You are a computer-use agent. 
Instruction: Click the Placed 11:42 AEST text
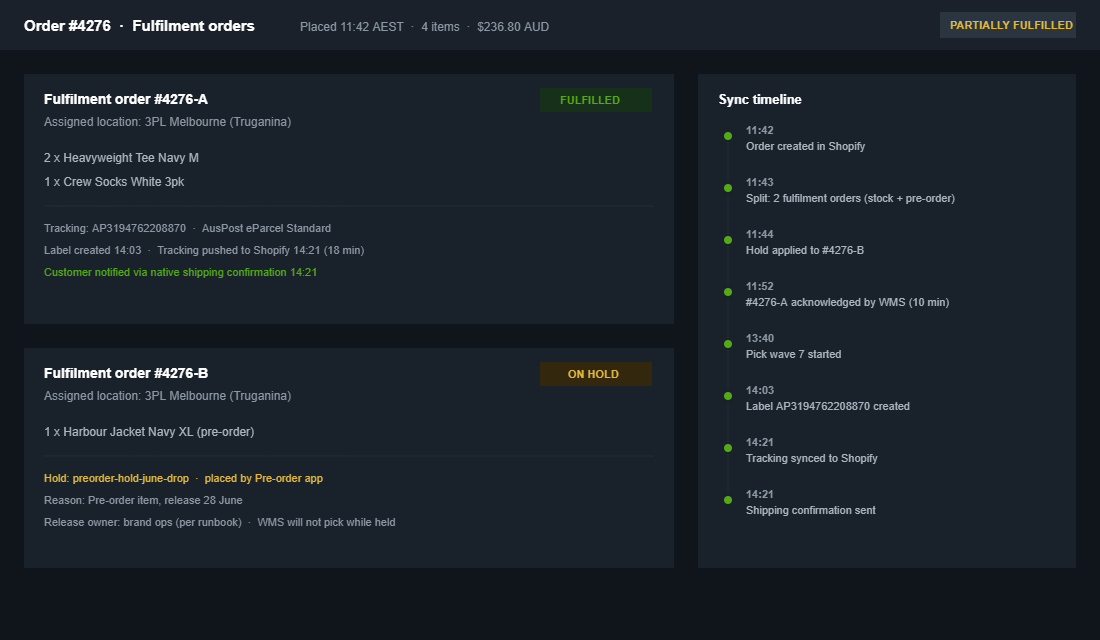[x=351, y=27]
